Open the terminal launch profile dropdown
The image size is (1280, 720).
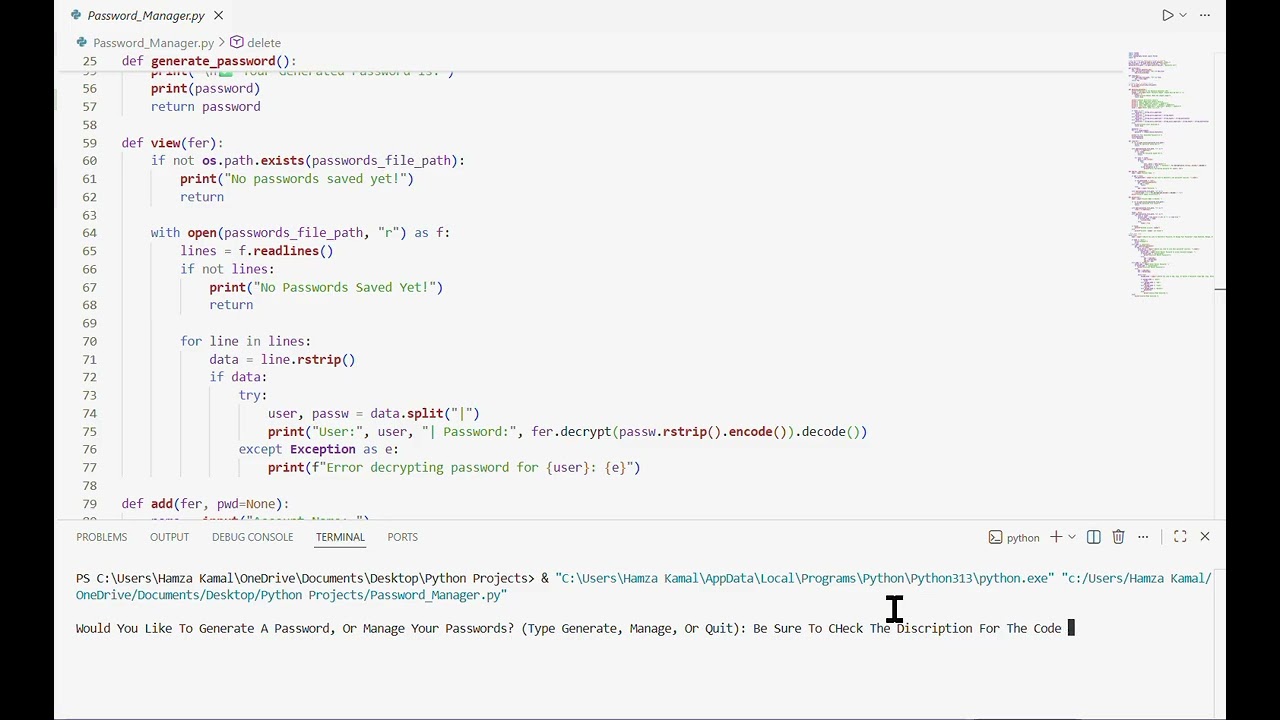point(1072,537)
